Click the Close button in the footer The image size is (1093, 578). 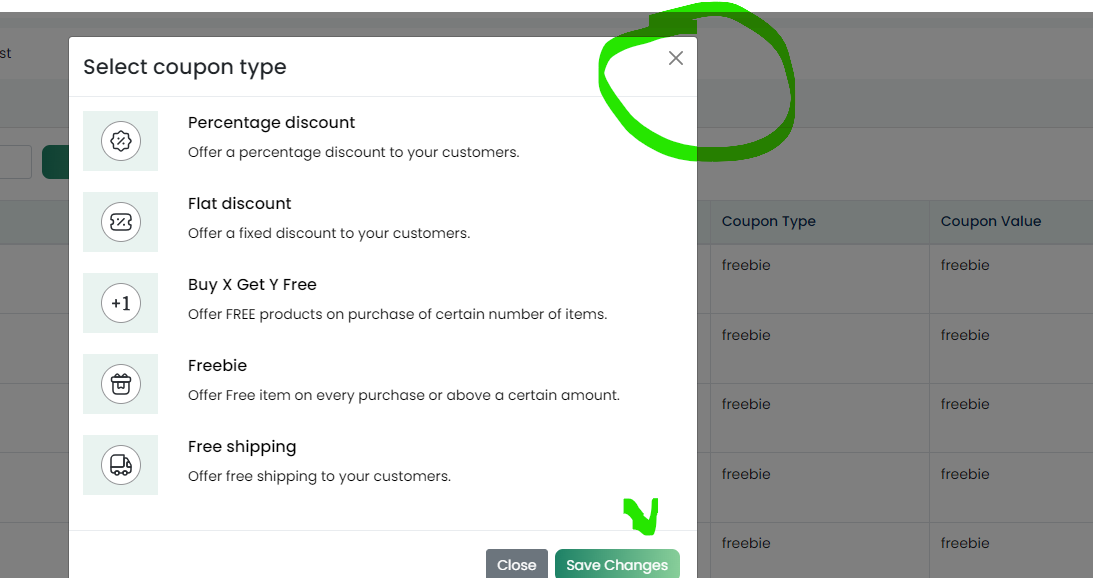(517, 564)
